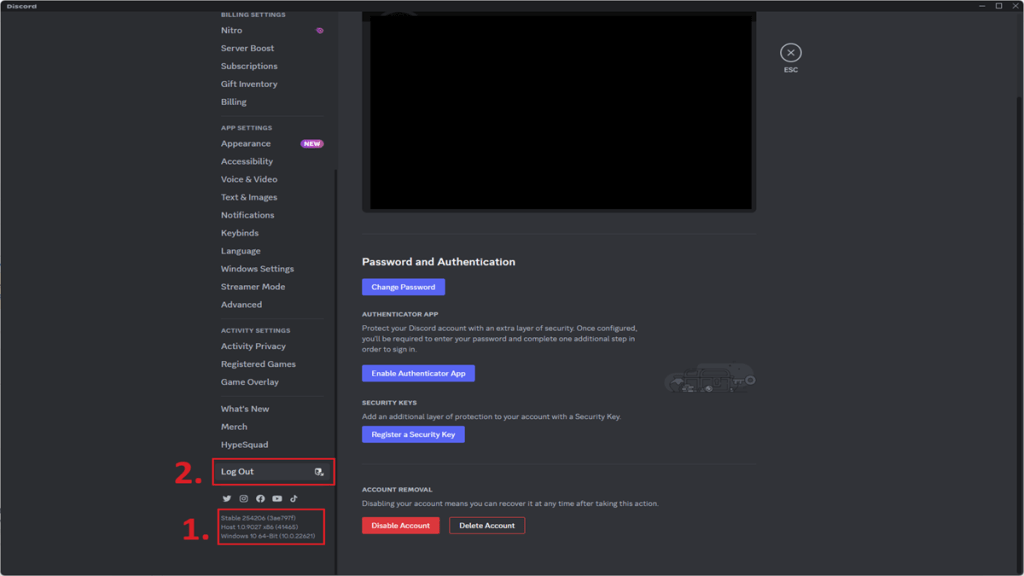Switch to the Appearance settings tab

[245, 143]
